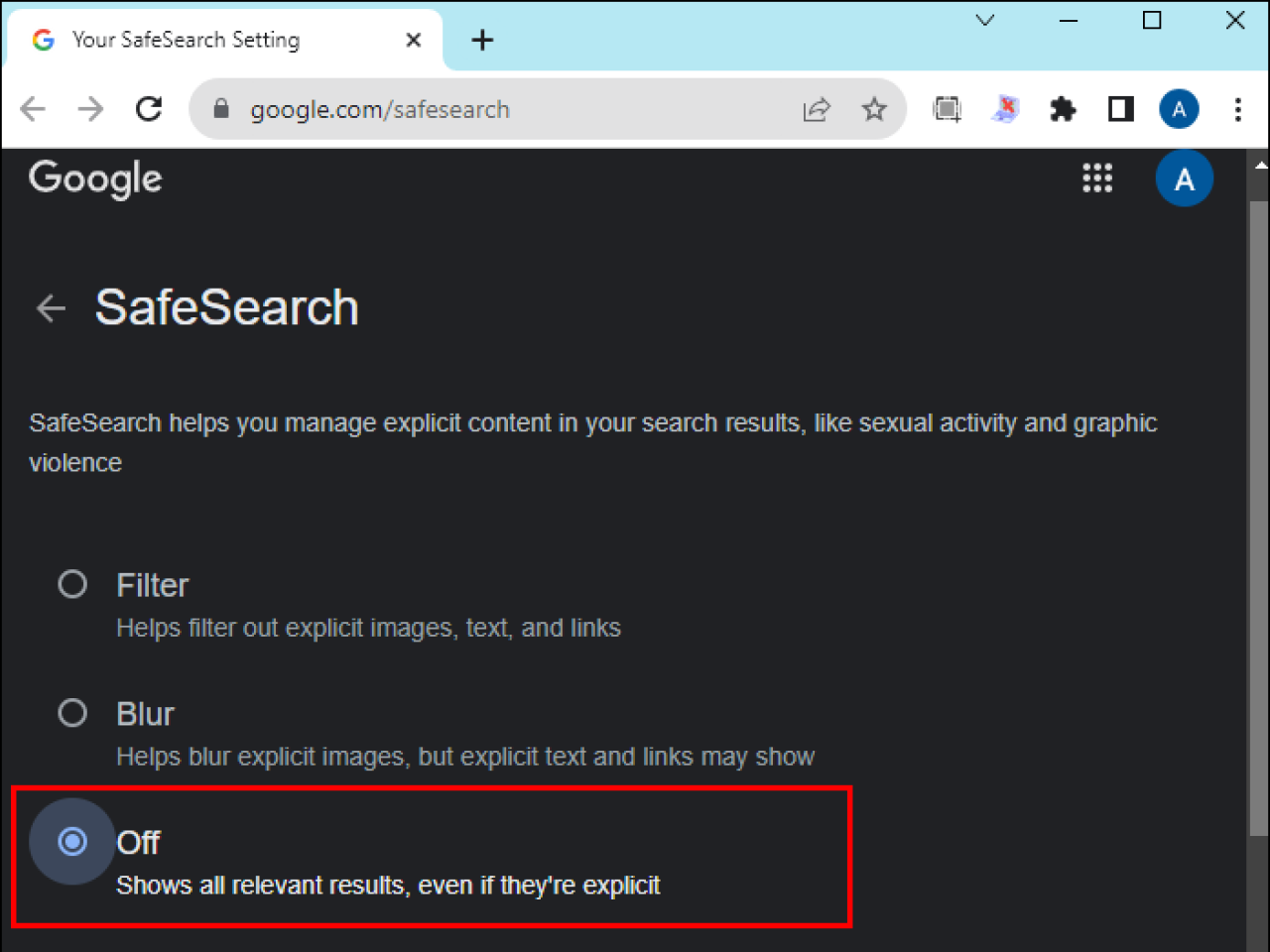Go back using the SafeSearch page arrow

pos(49,307)
